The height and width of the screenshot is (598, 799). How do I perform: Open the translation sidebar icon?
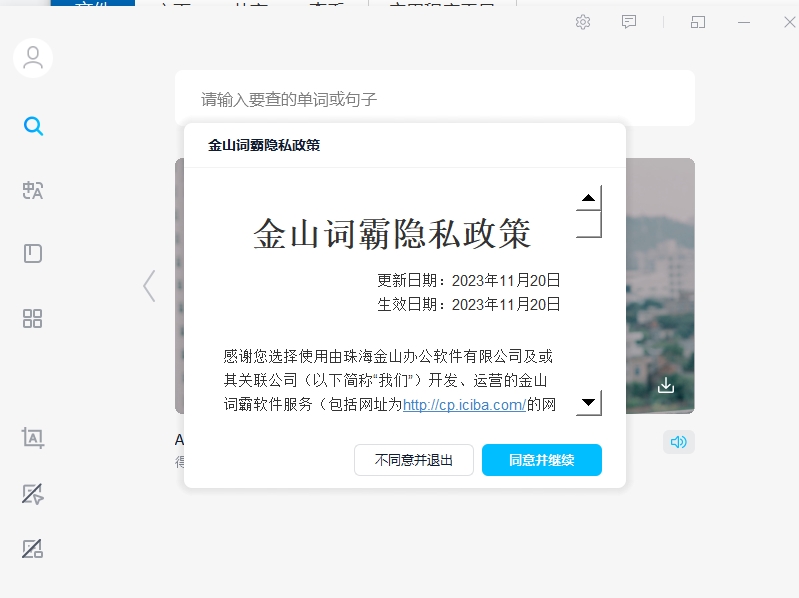click(x=33, y=191)
